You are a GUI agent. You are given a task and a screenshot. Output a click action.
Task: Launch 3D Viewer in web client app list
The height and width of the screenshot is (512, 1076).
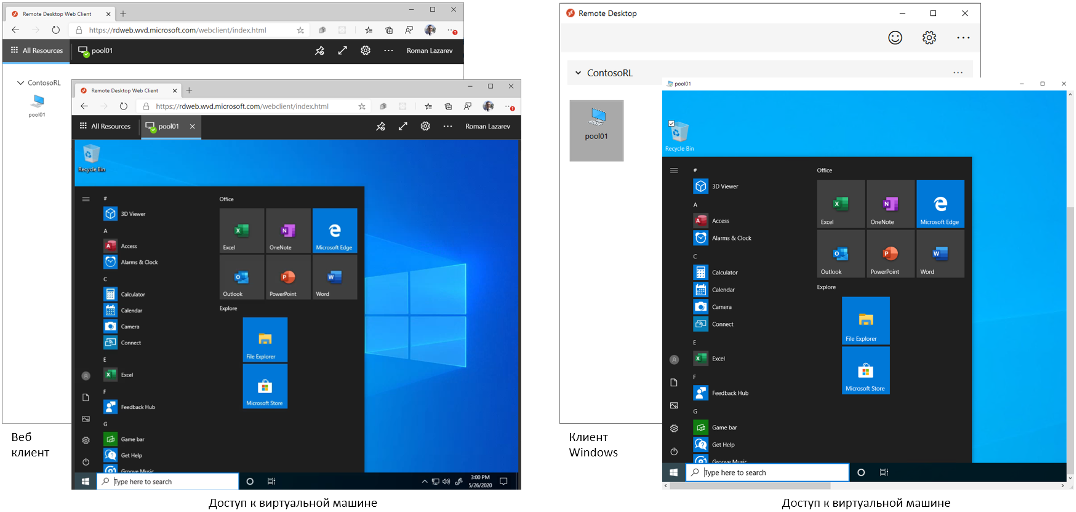124,214
